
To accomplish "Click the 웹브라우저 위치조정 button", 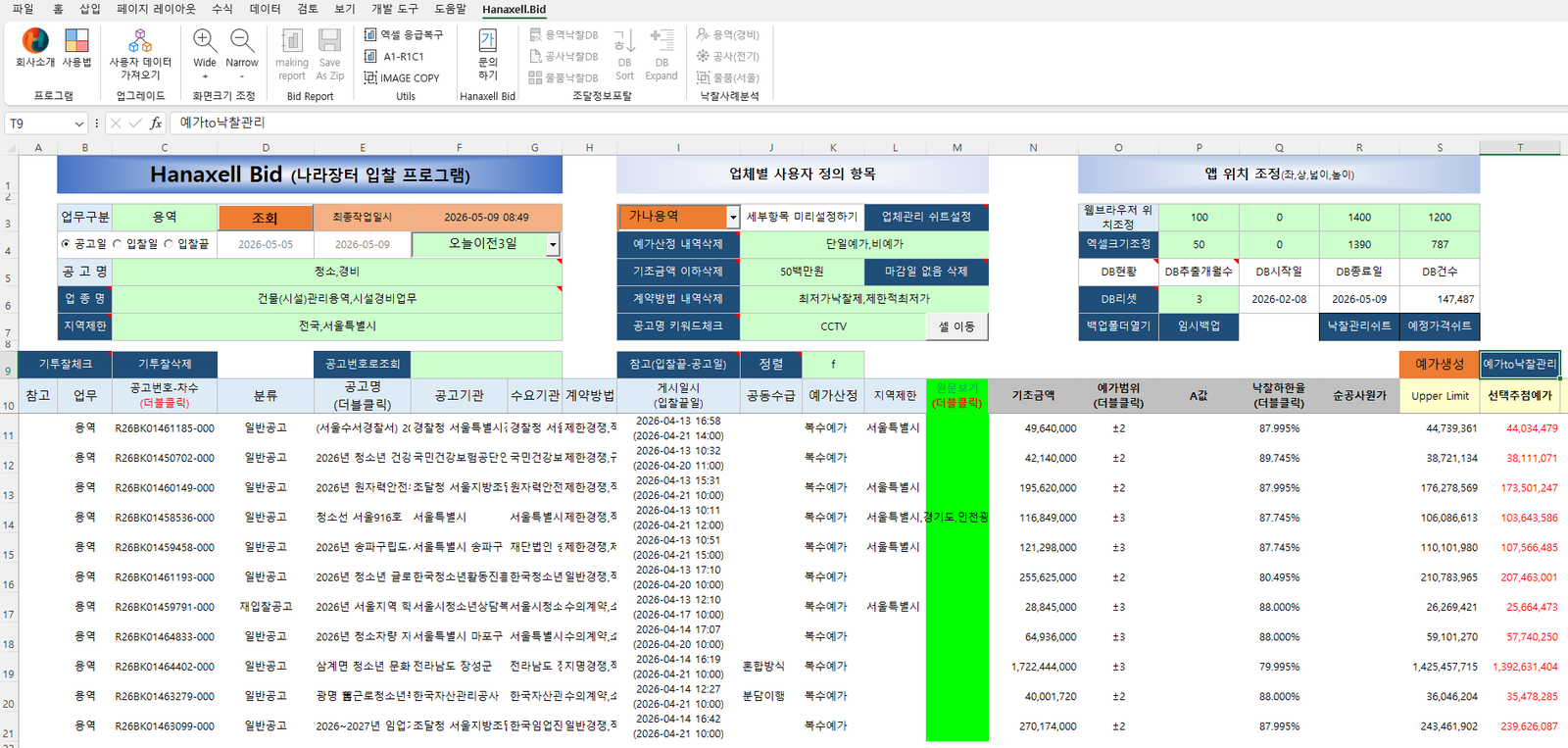I will click(x=1118, y=217).
